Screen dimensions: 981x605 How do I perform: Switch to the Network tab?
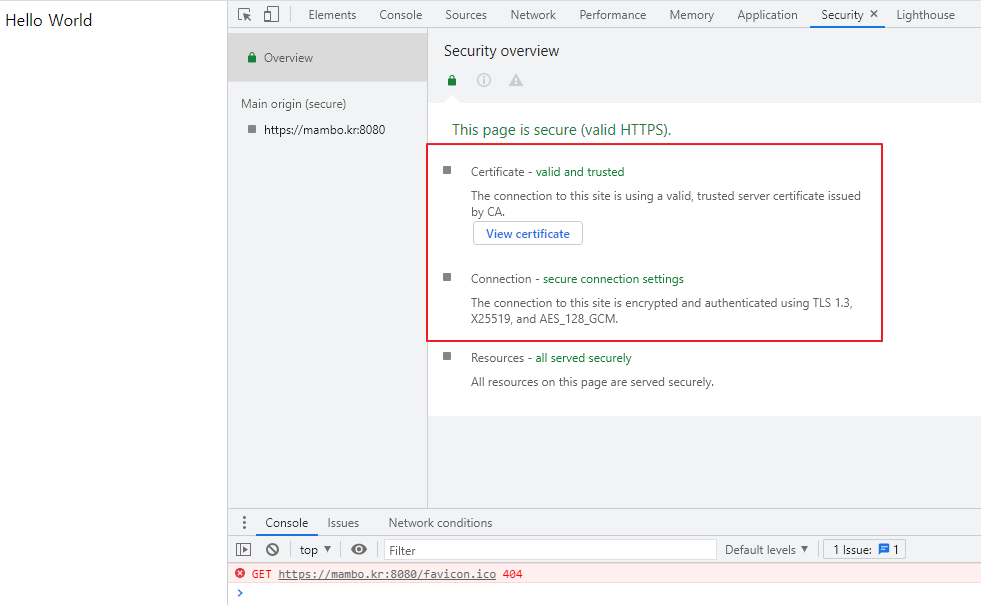533,15
